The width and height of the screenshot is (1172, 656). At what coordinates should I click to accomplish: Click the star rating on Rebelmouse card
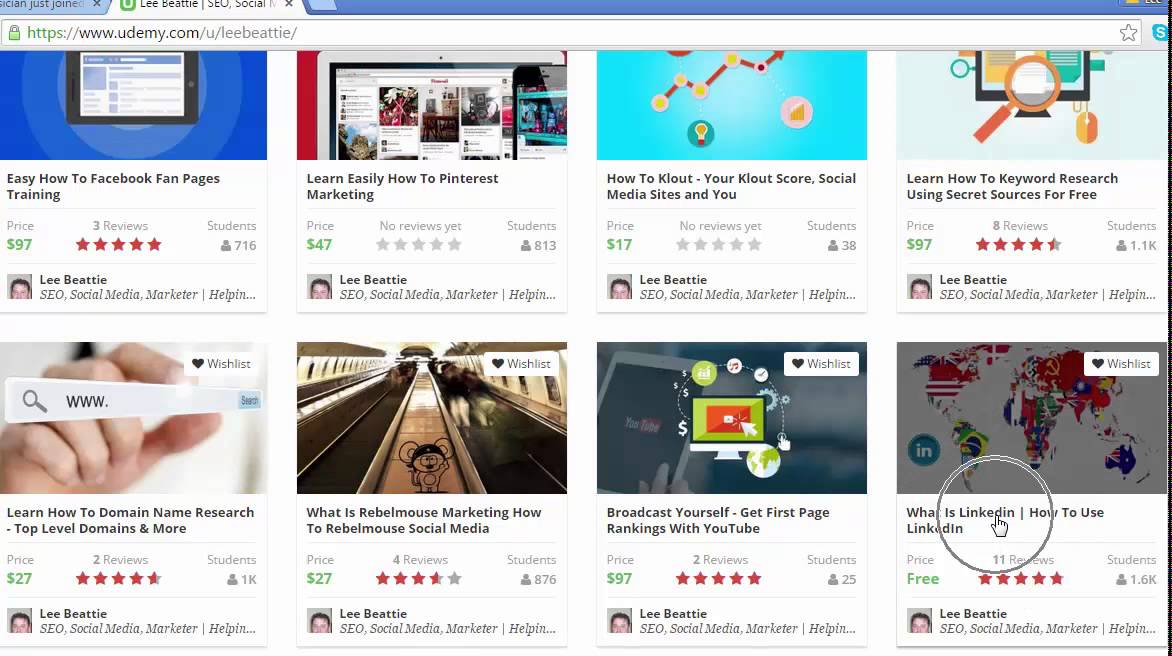tap(419, 578)
